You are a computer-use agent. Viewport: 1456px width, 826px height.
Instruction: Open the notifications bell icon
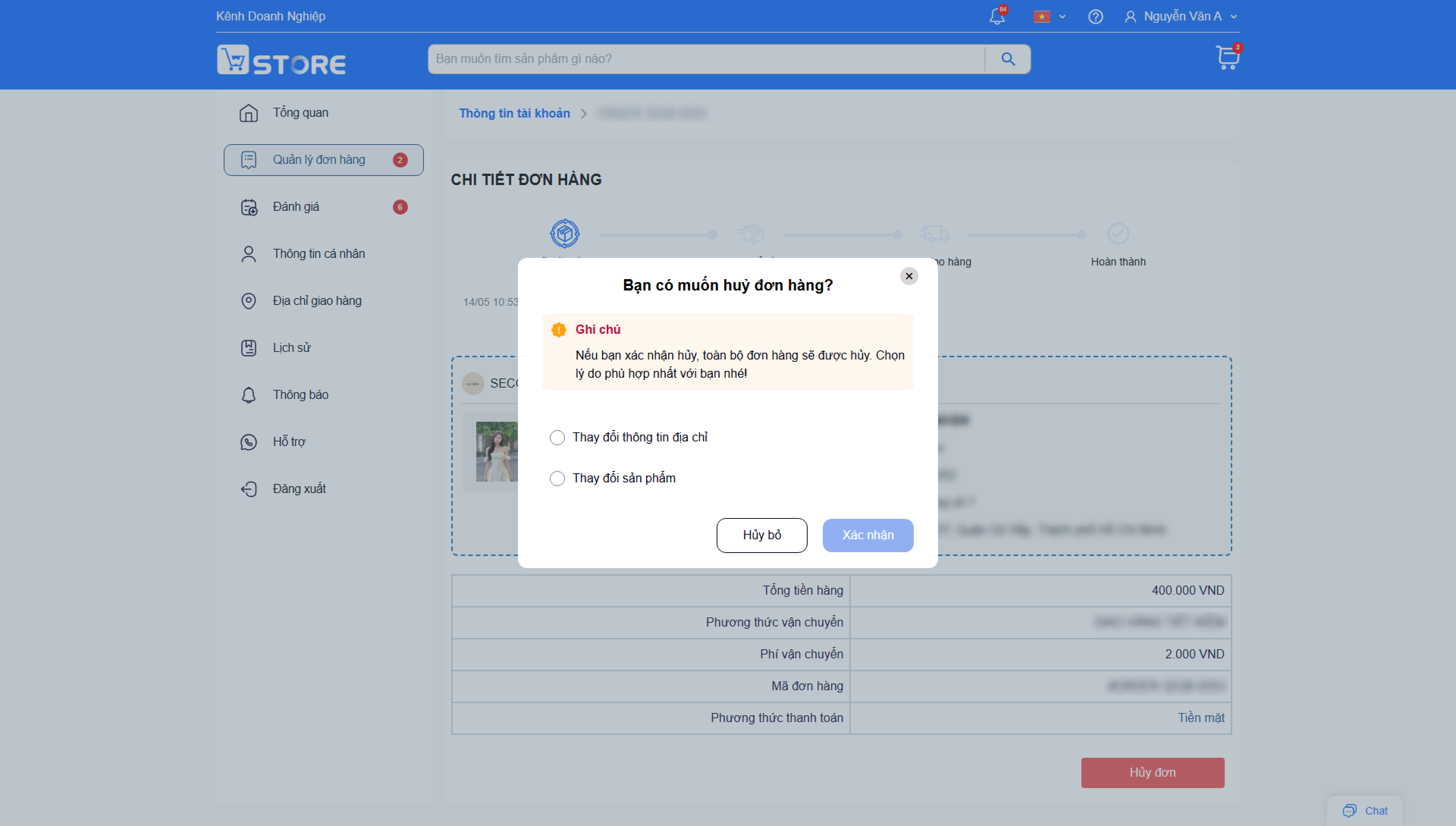pyautogui.click(x=996, y=16)
